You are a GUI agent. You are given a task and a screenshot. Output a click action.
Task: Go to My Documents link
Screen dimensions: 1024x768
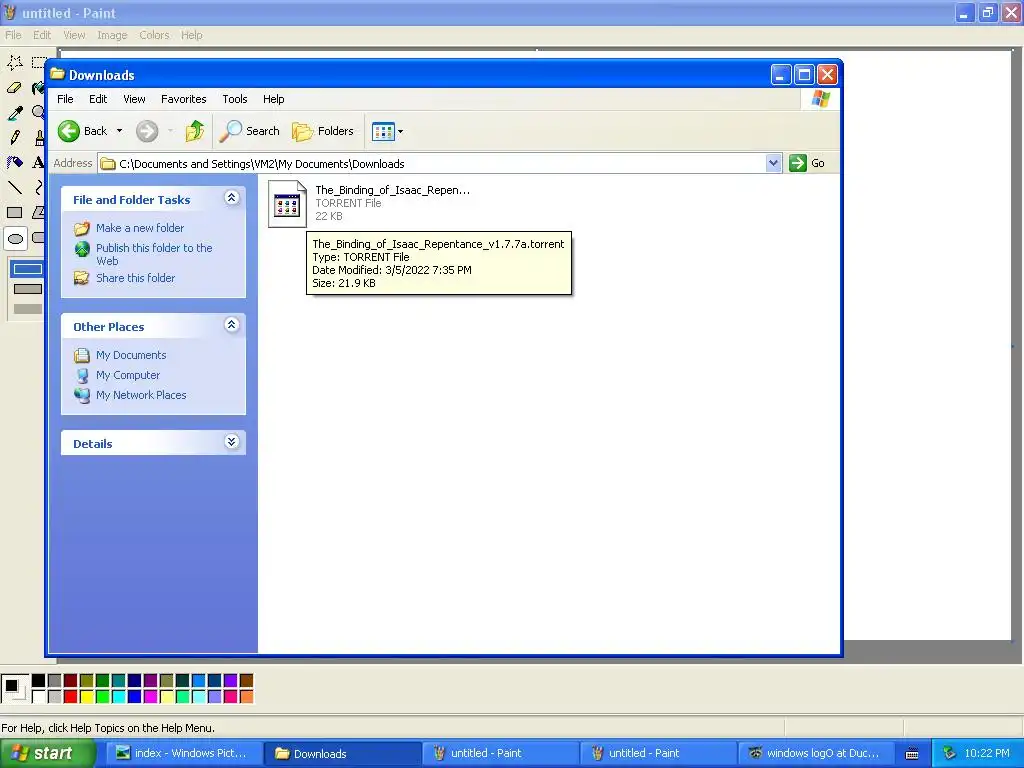[131, 355]
